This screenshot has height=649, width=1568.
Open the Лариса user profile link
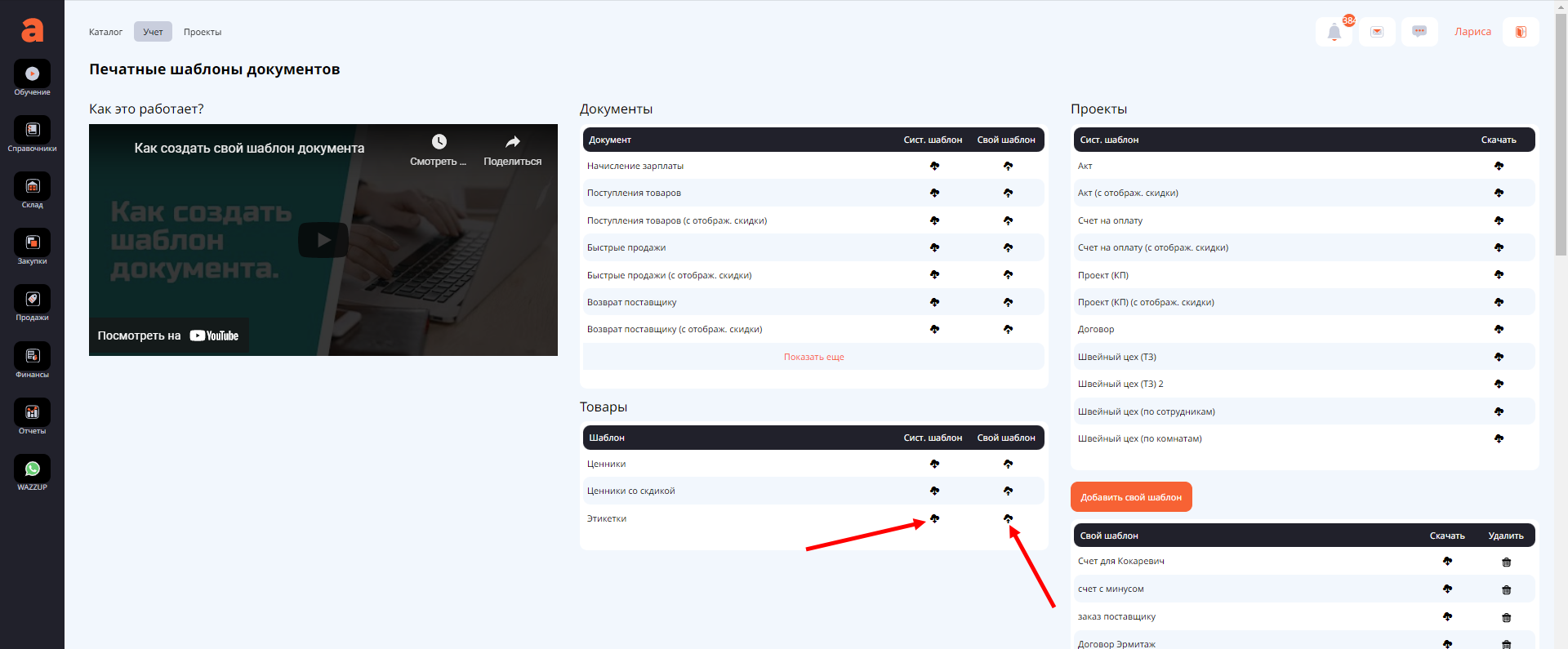click(x=1472, y=32)
